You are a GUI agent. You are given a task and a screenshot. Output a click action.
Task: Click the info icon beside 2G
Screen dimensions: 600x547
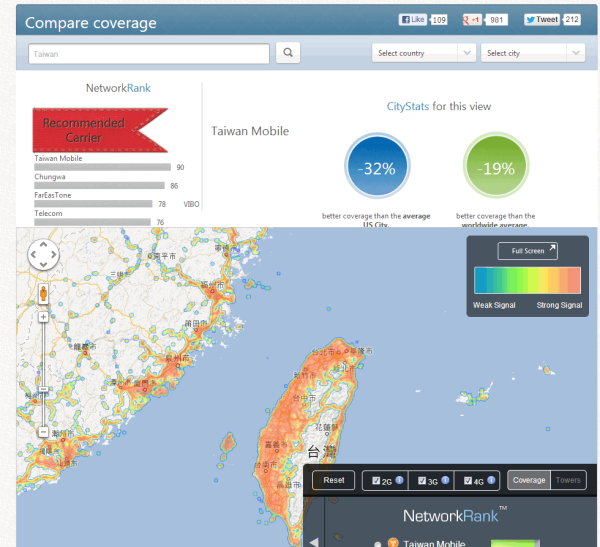pos(399,480)
